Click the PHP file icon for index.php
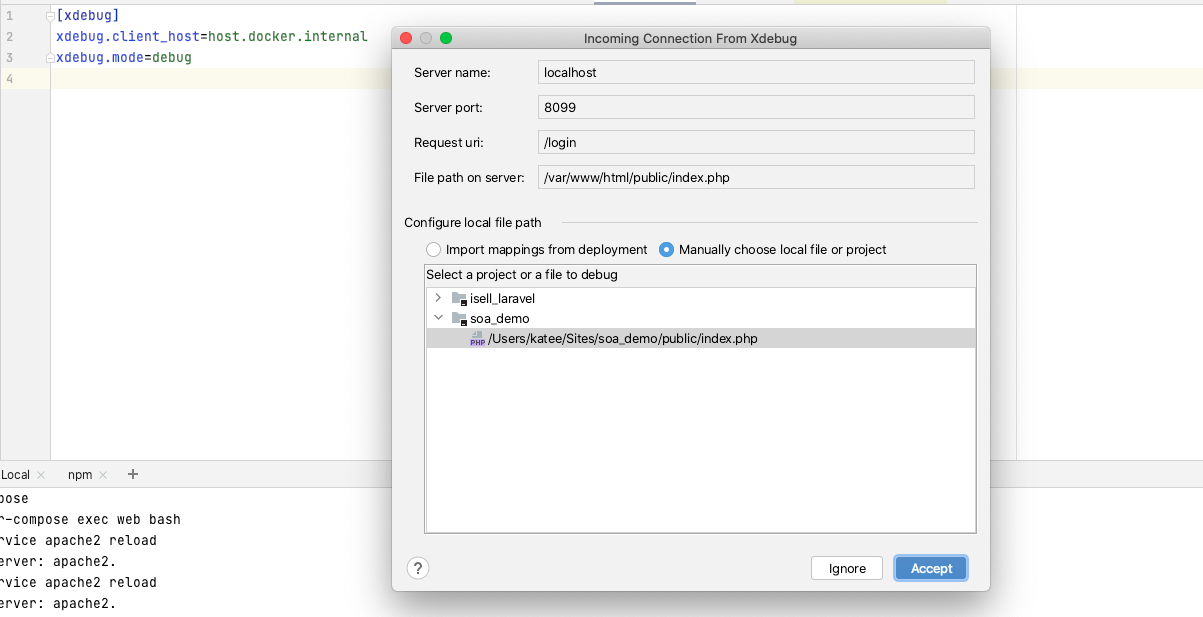The height and width of the screenshot is (617, 1203). tap(477, 339)
